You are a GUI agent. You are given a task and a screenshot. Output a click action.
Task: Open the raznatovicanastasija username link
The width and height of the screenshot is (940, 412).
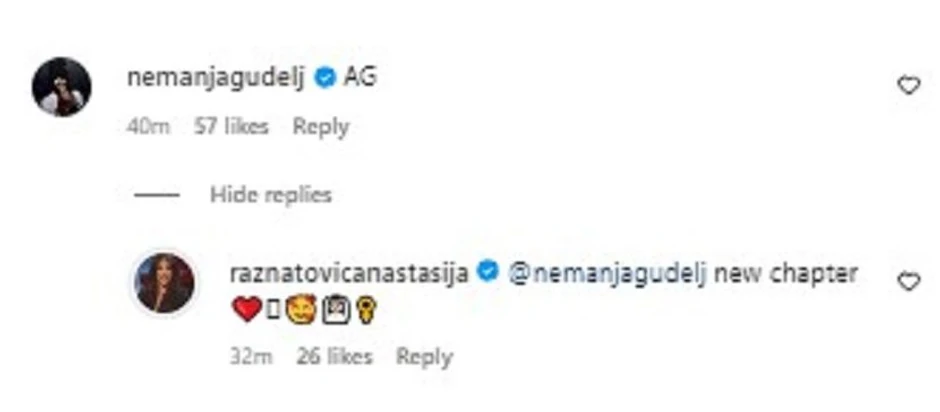(349, 273)
